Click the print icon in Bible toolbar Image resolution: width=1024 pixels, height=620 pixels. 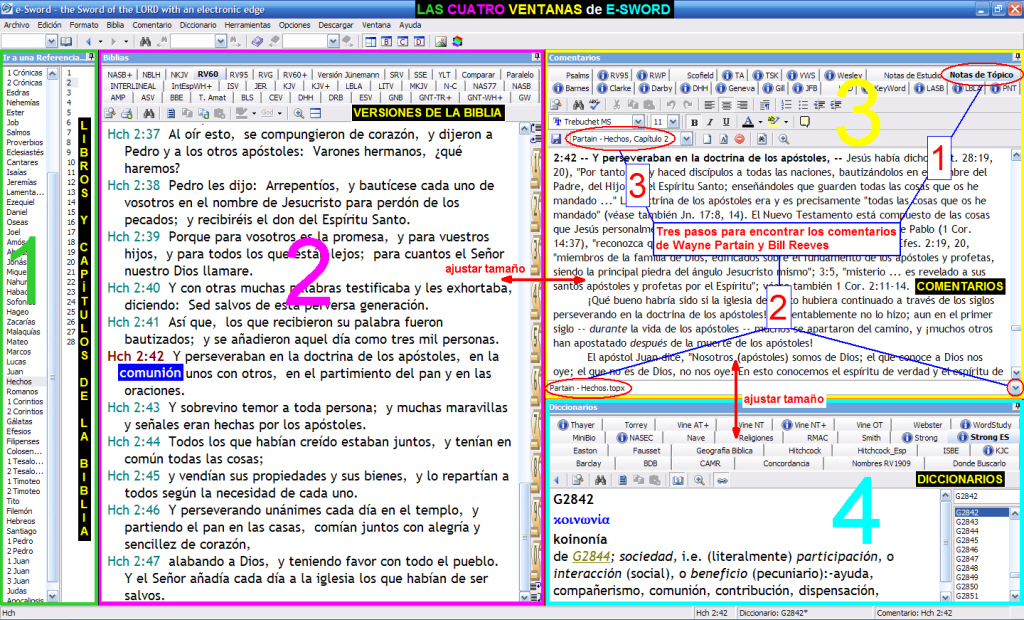125,113
